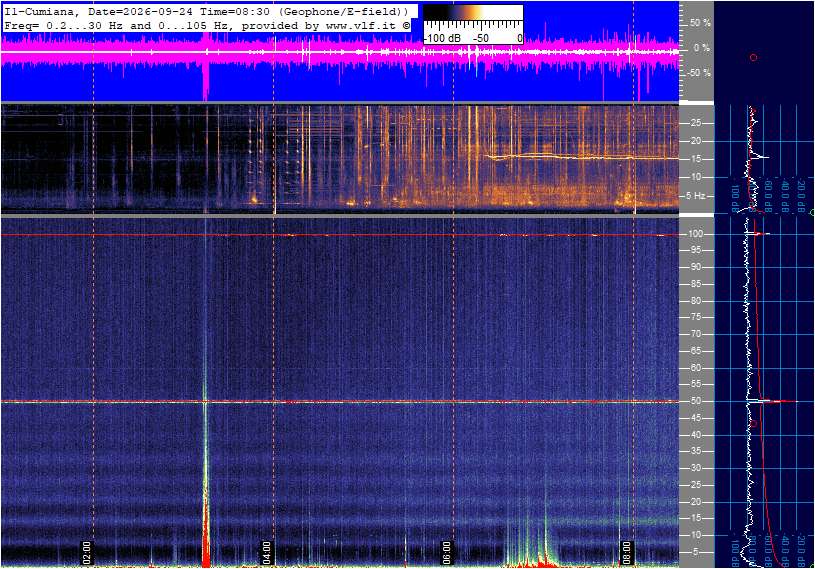
Task: Click the '40.0 dB' label under the geophone spectrum graph
Action: click(x=784, y=197)
